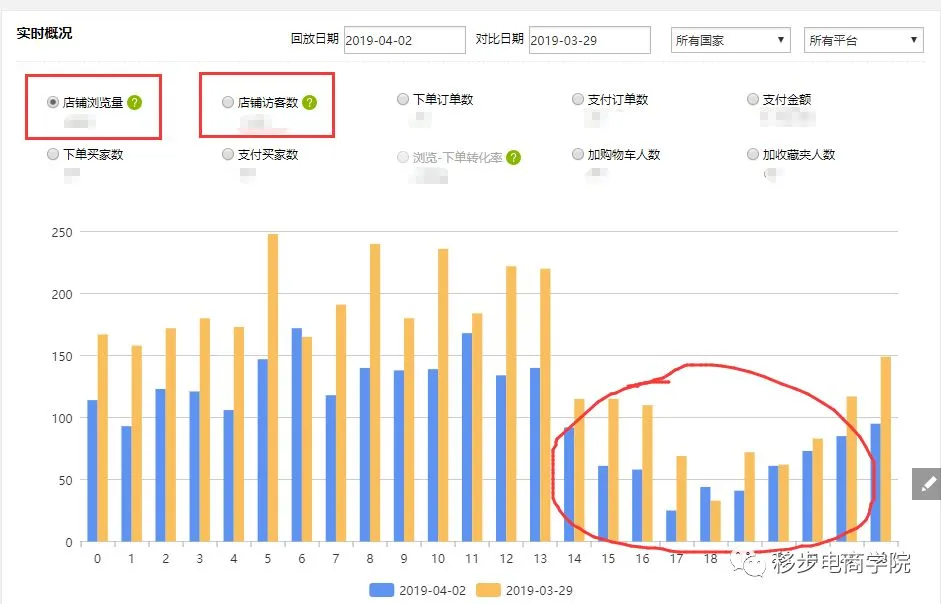
Task: Click help icon beside 浏览-下单转化率
Action: (x=513, y=157)
